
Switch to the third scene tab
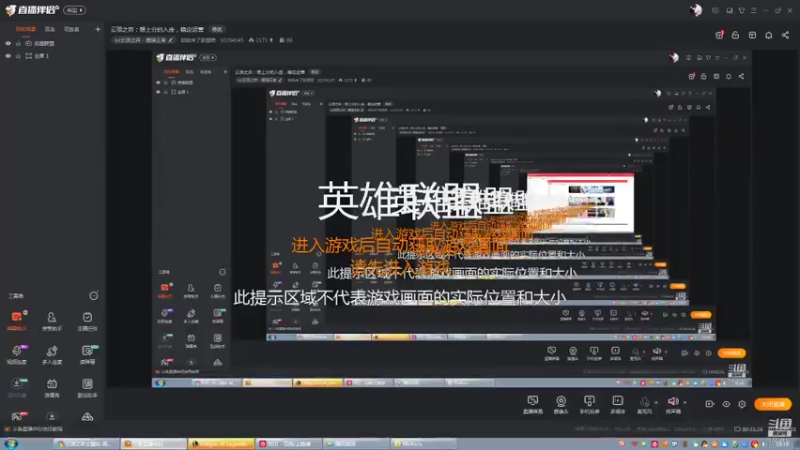[71, 29]
